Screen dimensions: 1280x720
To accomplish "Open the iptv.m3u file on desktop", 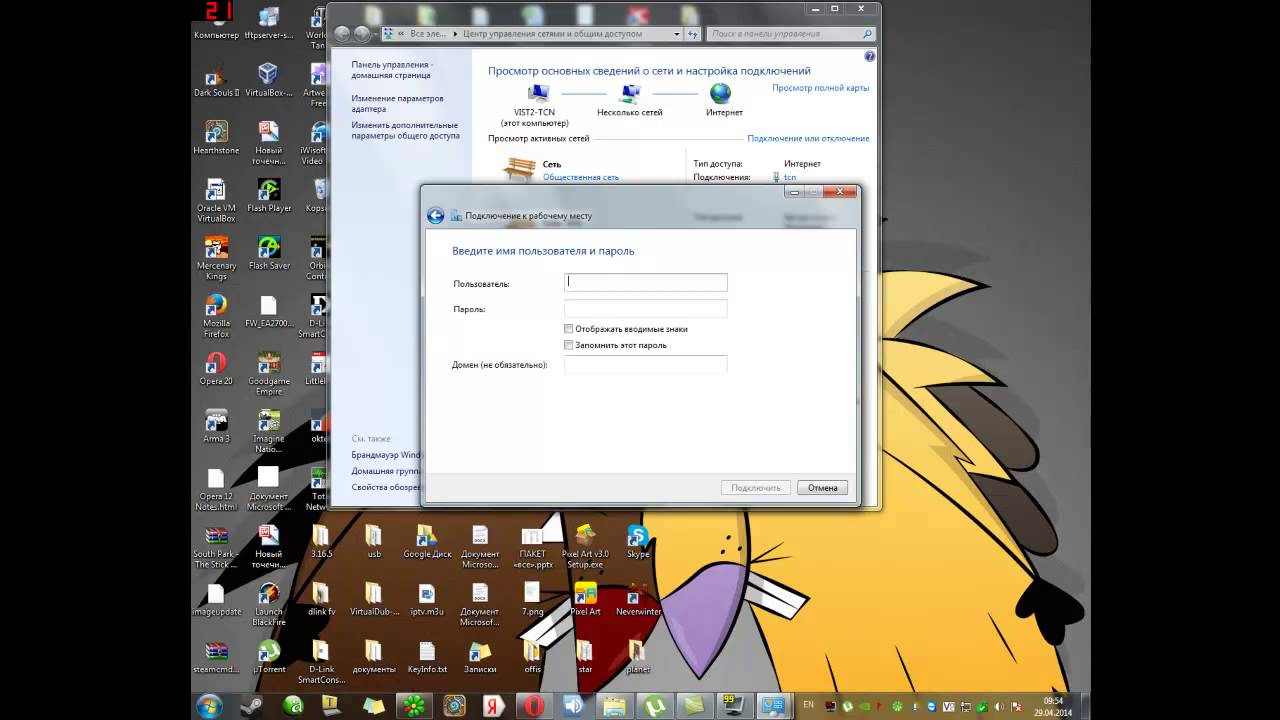I will pyautogui.click(x=427, y=598).
